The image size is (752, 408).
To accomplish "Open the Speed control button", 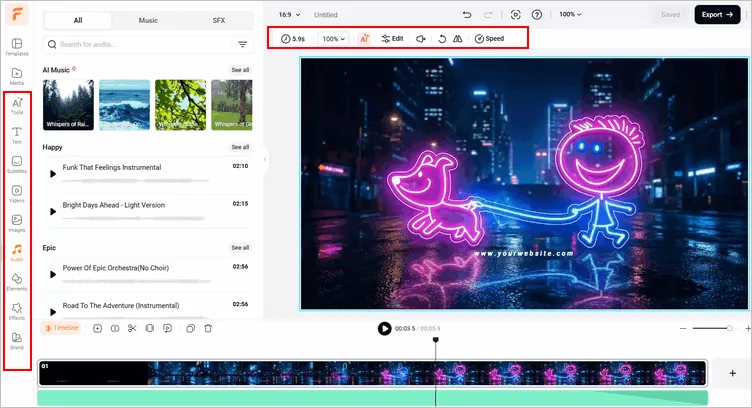I will [489, 39].
